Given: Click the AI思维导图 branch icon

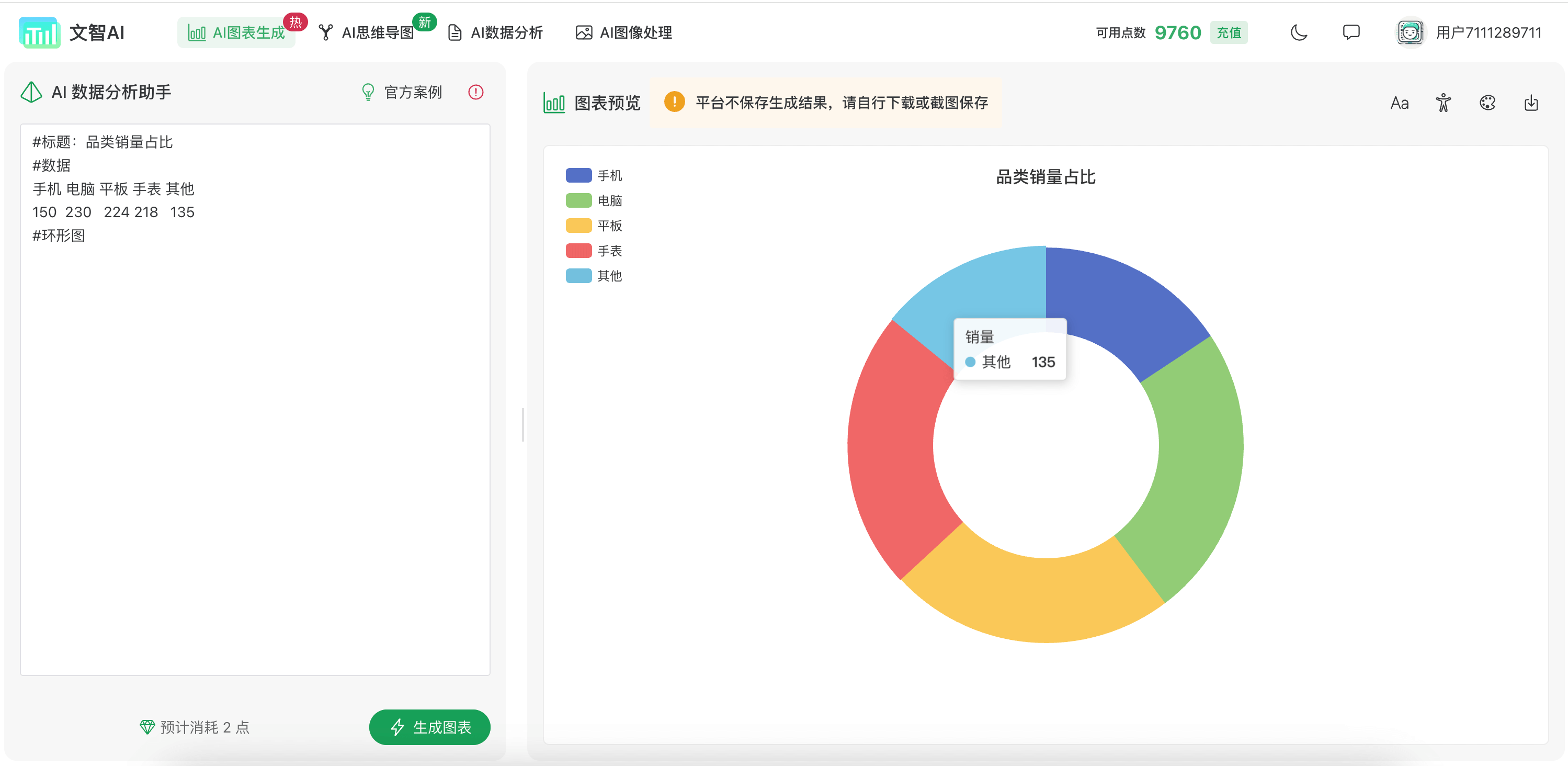Looking at the screenshot, I should [x=326, y=32].
